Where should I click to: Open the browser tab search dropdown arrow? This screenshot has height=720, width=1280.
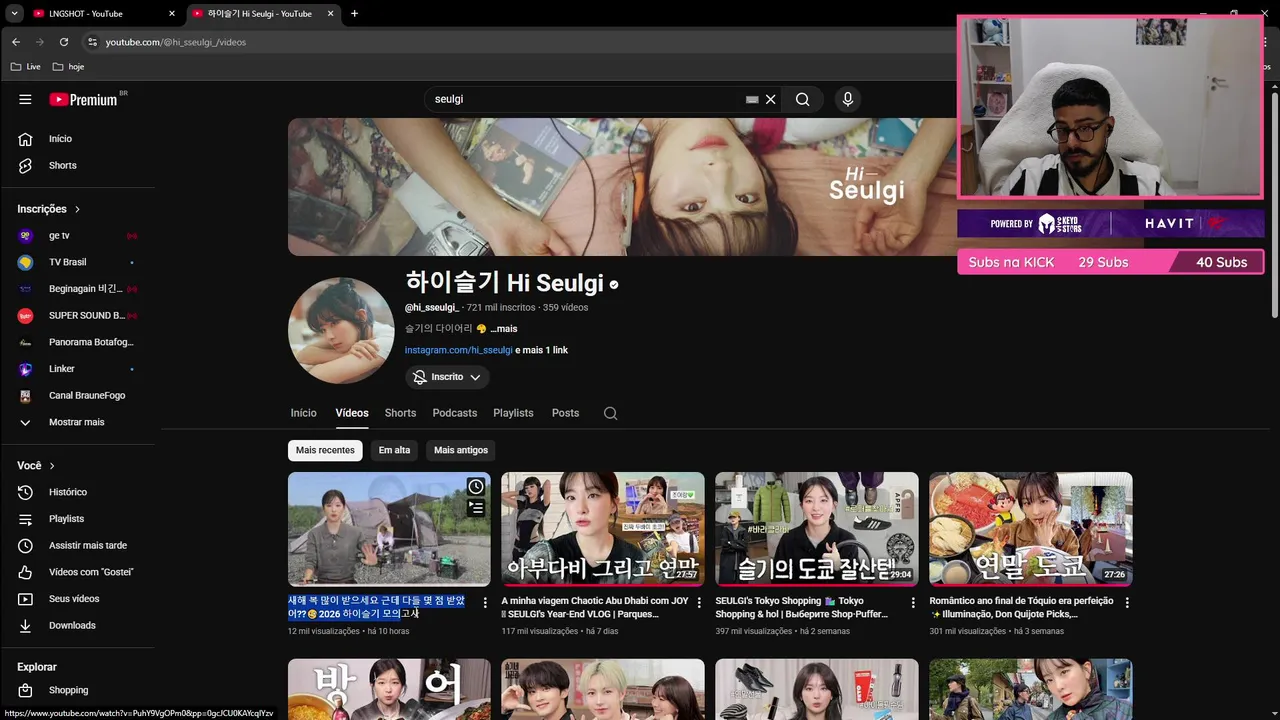coord(14,13)
